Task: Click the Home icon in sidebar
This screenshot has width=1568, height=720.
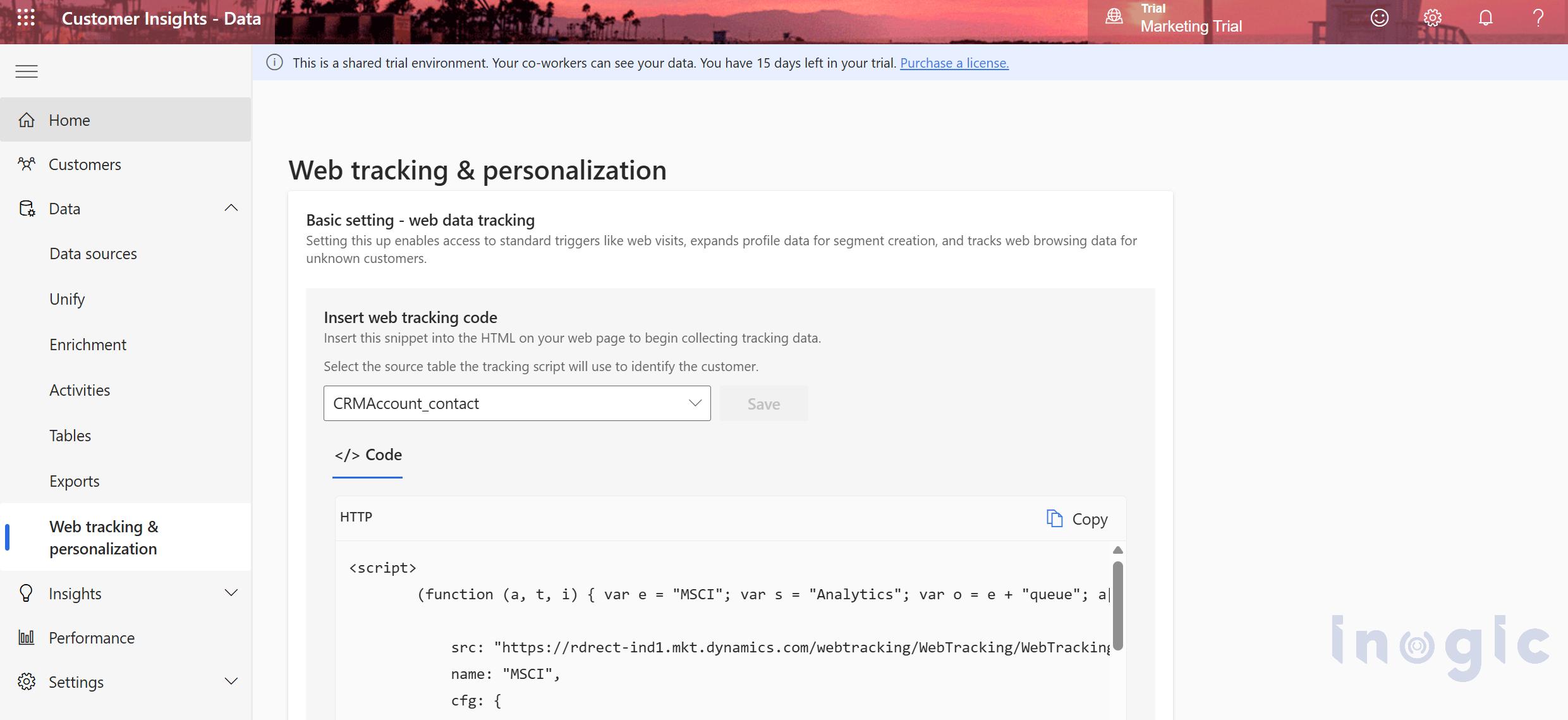Action: tap(27, 120)
